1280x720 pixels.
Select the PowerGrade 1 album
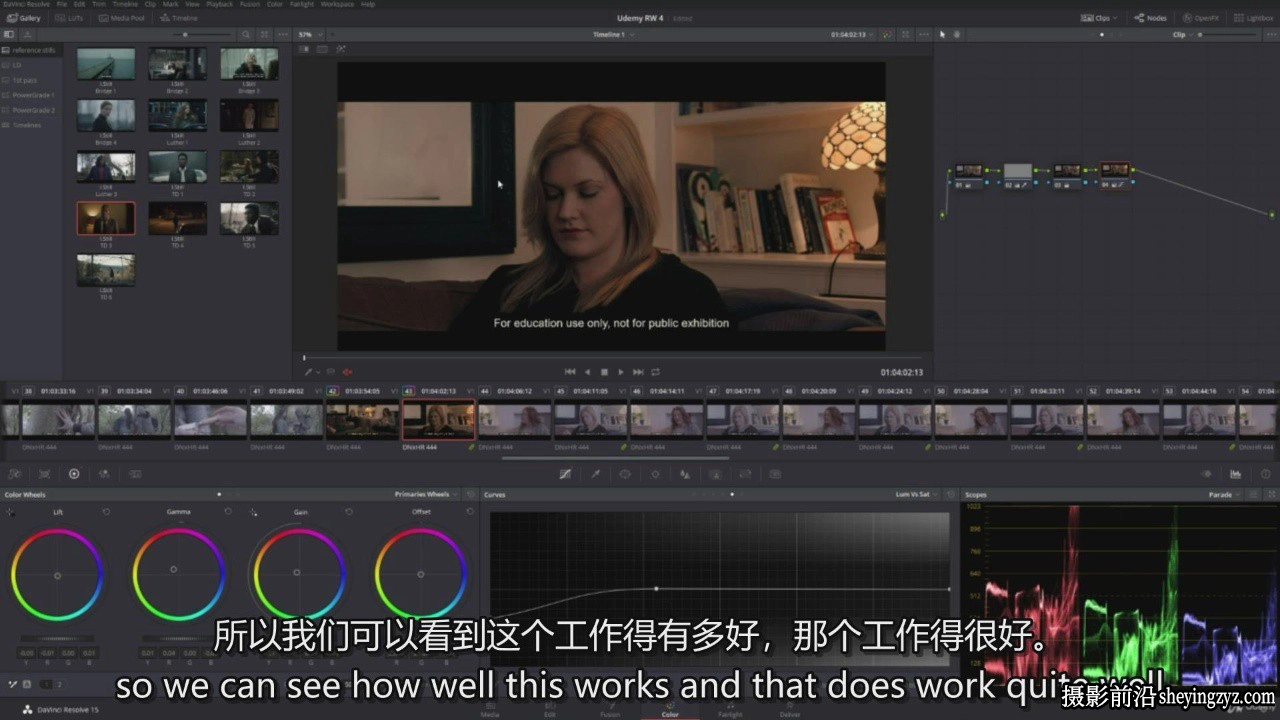32,95
